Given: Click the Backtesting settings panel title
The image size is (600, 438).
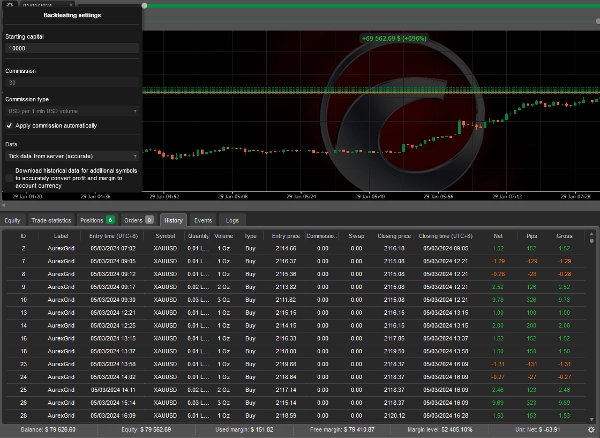Looking at the screenshot, I should [x=72, y=15].
